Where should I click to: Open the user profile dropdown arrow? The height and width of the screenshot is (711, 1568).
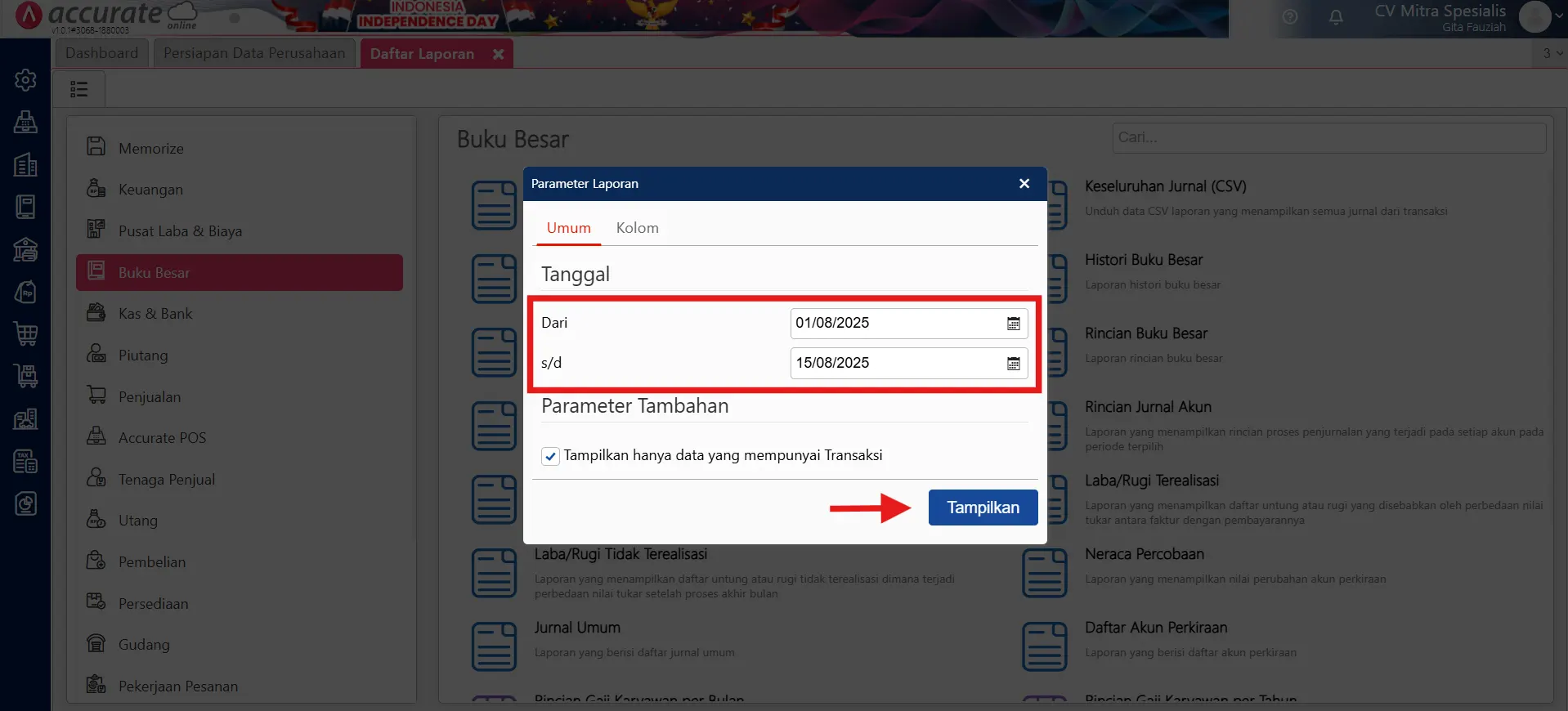click(x=1558, y=16)
